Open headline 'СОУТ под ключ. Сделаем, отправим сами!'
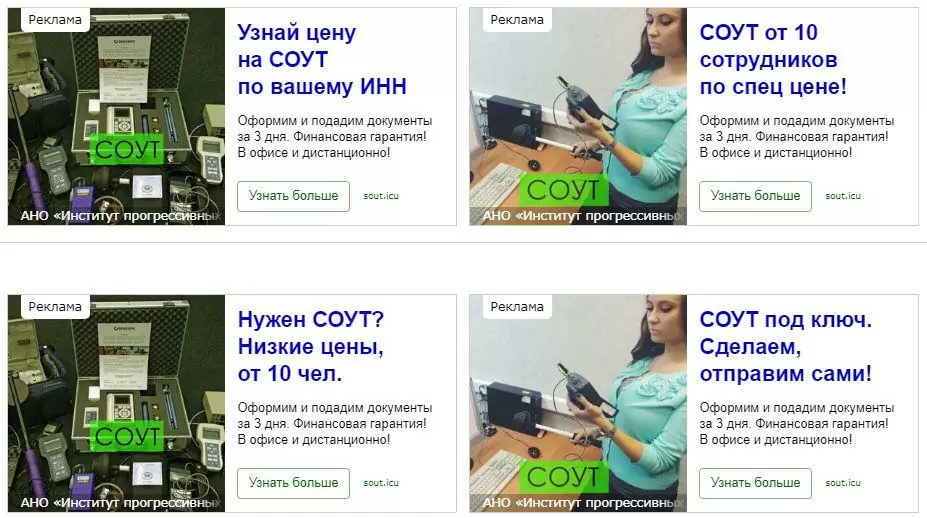This screenshot has width=927, height=518. point(786,347)
